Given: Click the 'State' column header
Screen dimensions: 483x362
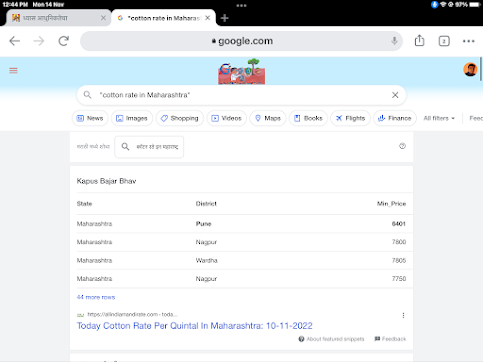Looking at the screenshot, I should coord(84,204).
